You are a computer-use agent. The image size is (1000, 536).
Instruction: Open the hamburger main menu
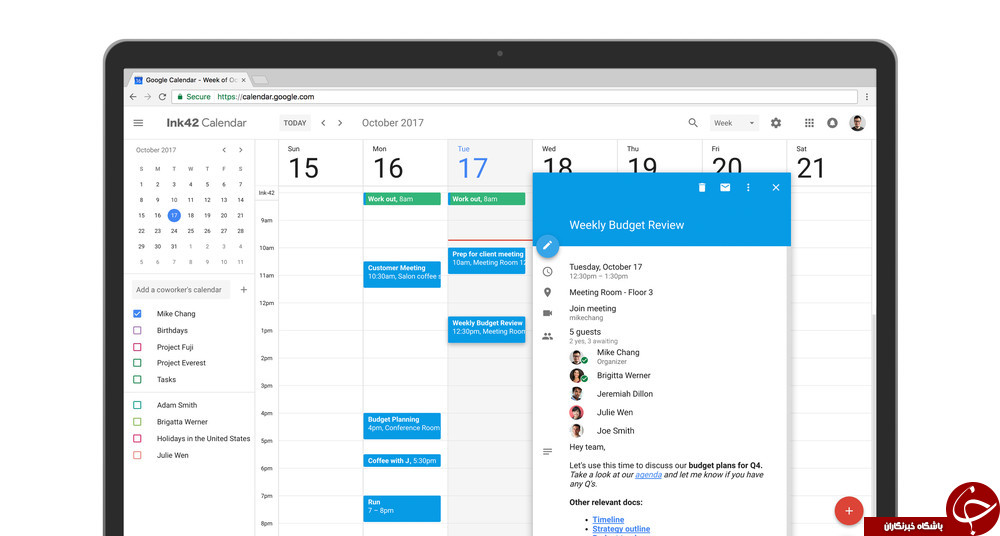138,123
